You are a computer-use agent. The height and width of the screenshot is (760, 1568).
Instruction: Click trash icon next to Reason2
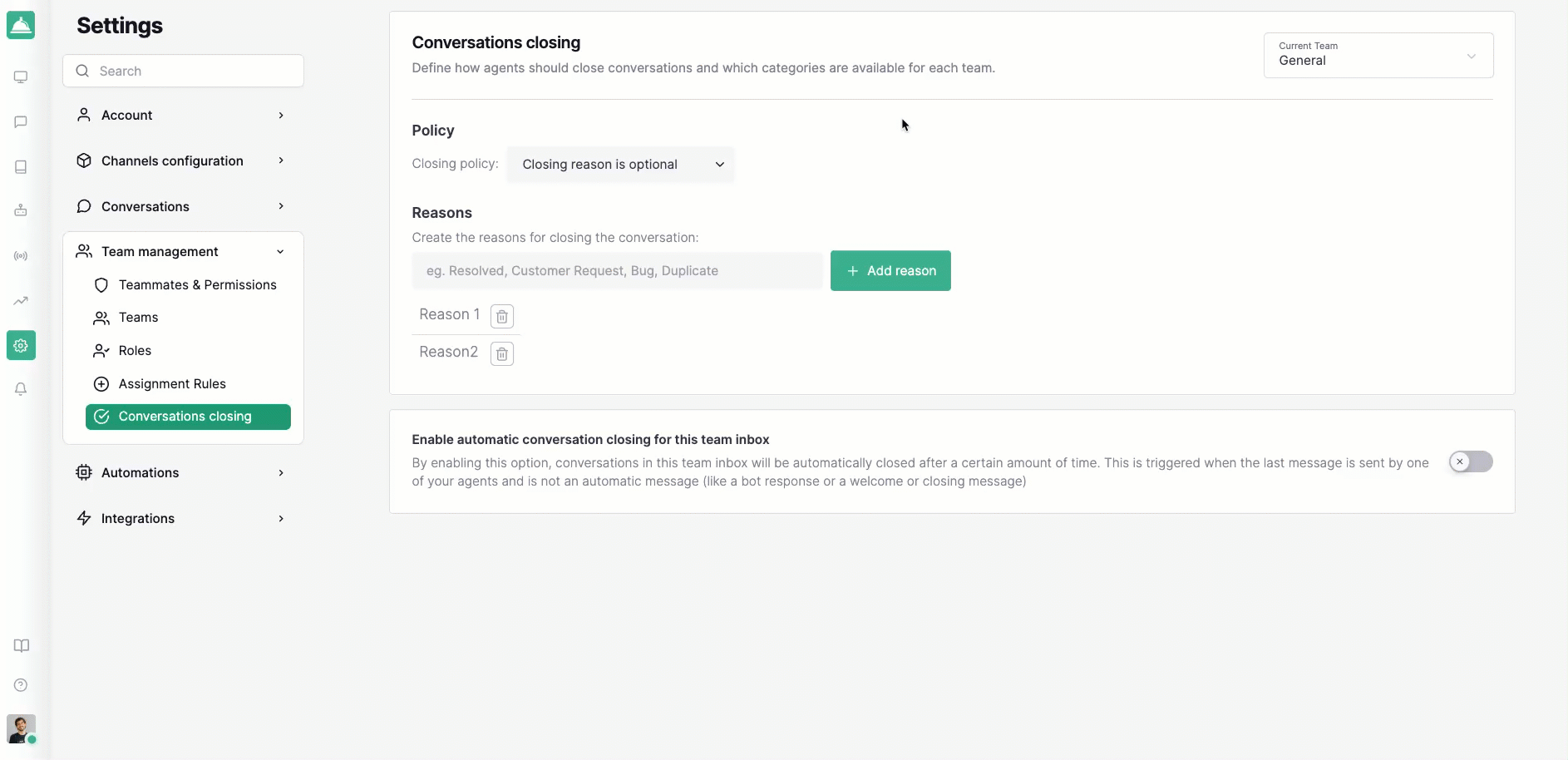(502, 353)
